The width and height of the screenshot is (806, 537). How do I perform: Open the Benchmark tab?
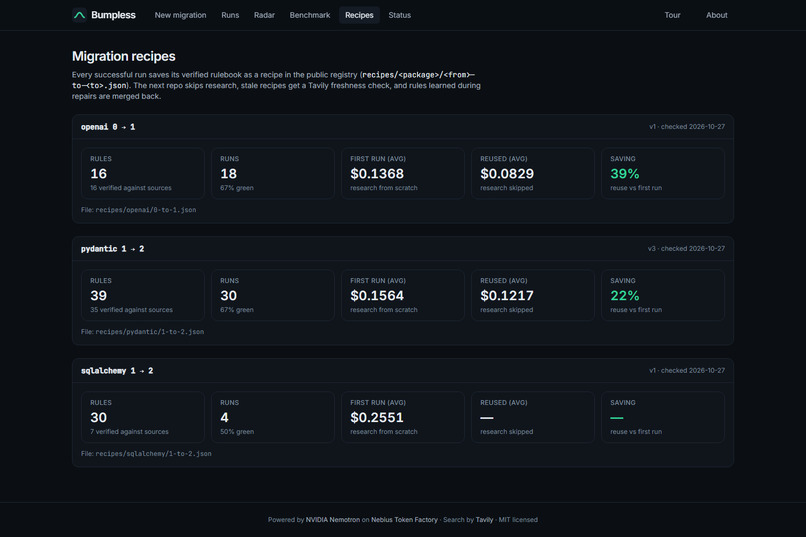(310, 15)
